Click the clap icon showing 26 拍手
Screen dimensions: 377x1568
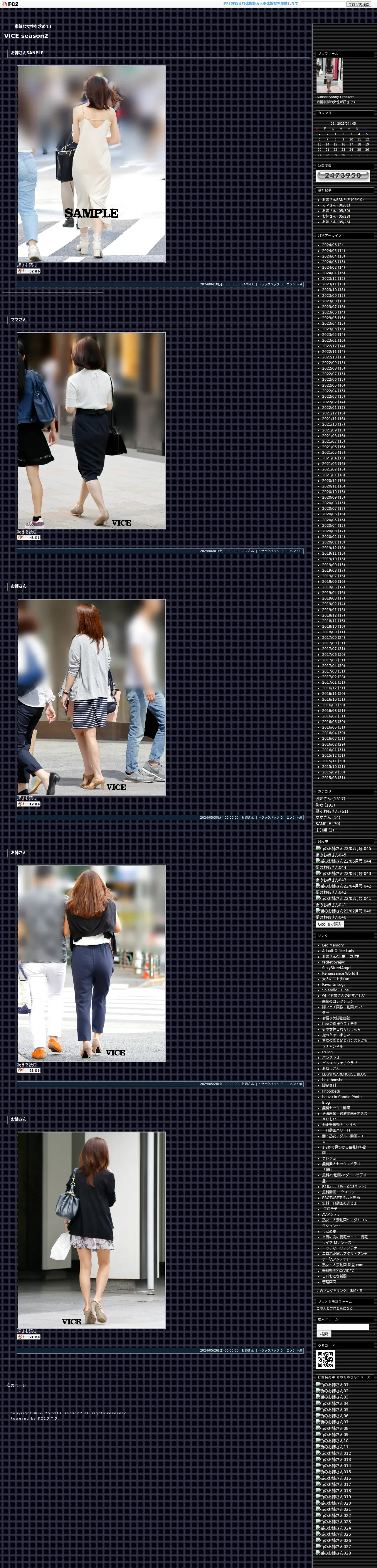point(28,1070)
